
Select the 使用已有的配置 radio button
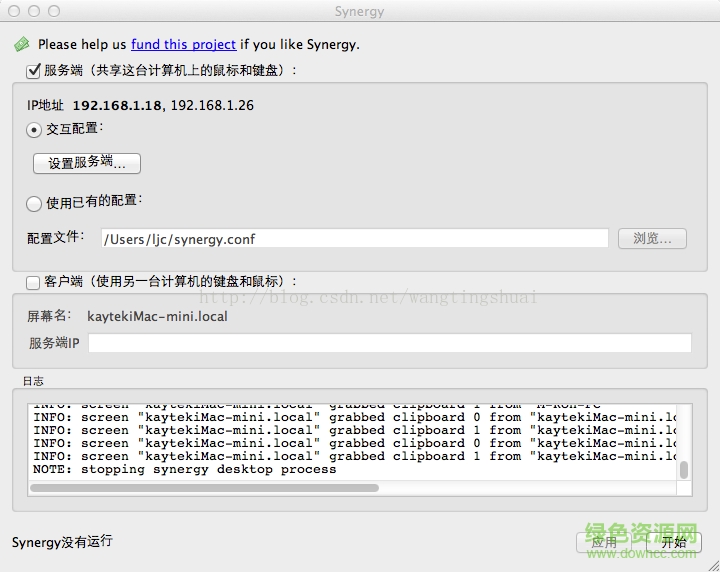coord(34,203)
